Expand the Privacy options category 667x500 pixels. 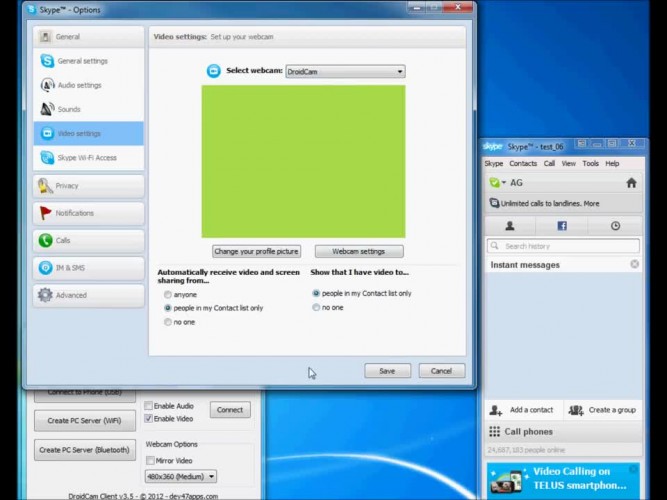[x=88, y=186]
